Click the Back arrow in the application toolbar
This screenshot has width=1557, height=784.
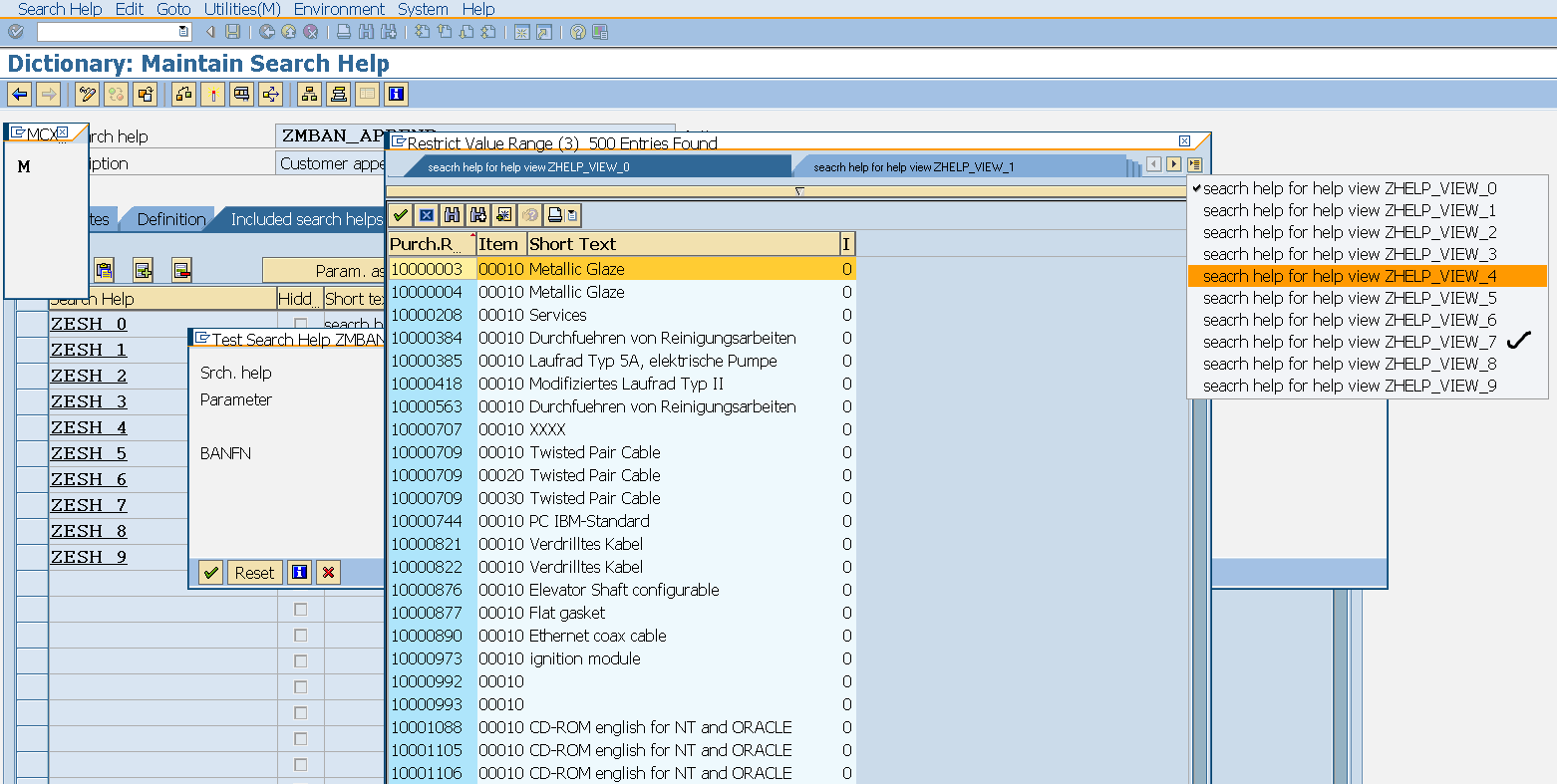21,94
